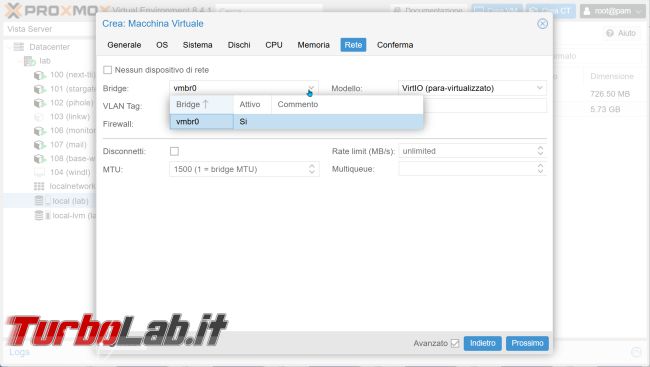Image resolution: width=650 pixels, height=367 pixels.
Task: Select the Dischi tab
Action: (239, 45)
